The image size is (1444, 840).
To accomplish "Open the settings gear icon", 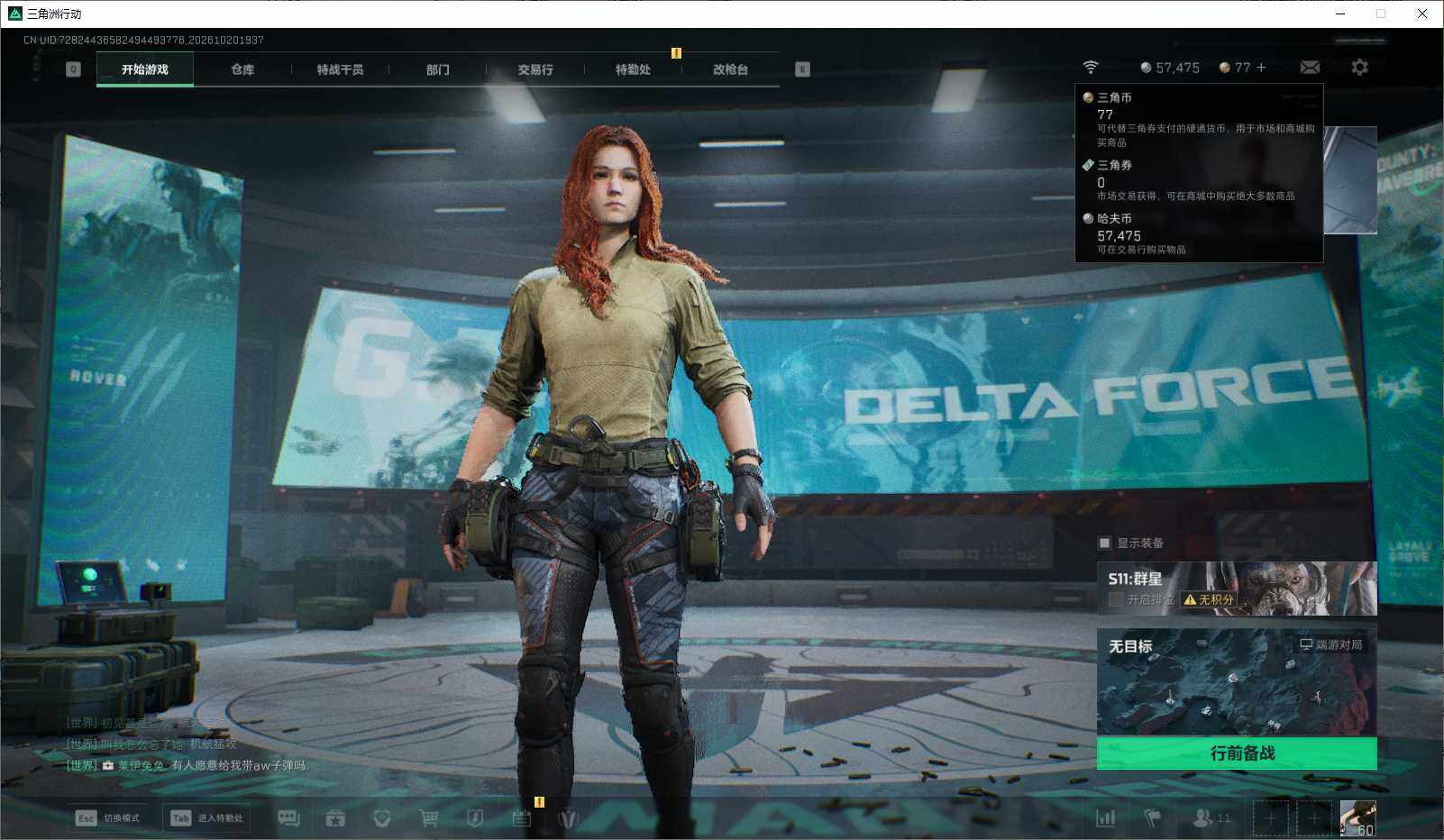I will (1359, 68).
